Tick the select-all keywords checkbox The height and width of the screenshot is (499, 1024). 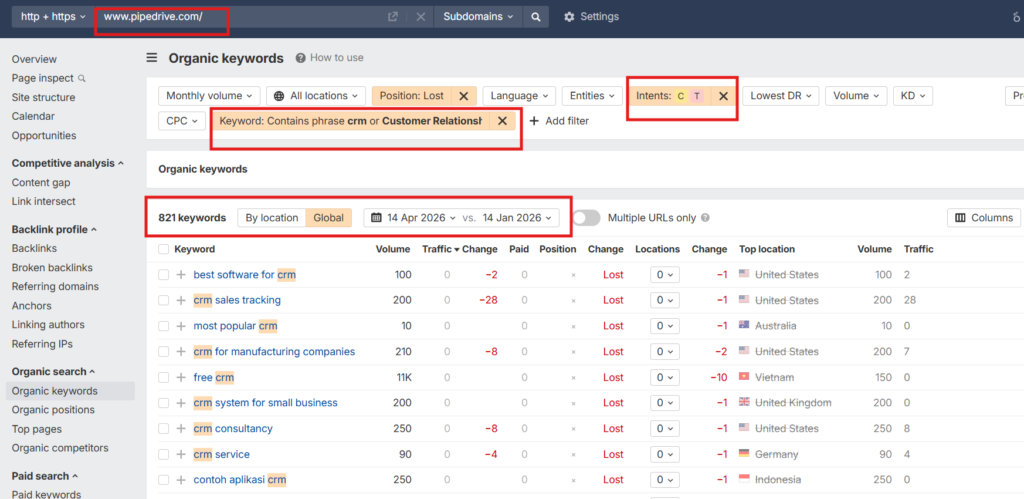click(163, 249)
